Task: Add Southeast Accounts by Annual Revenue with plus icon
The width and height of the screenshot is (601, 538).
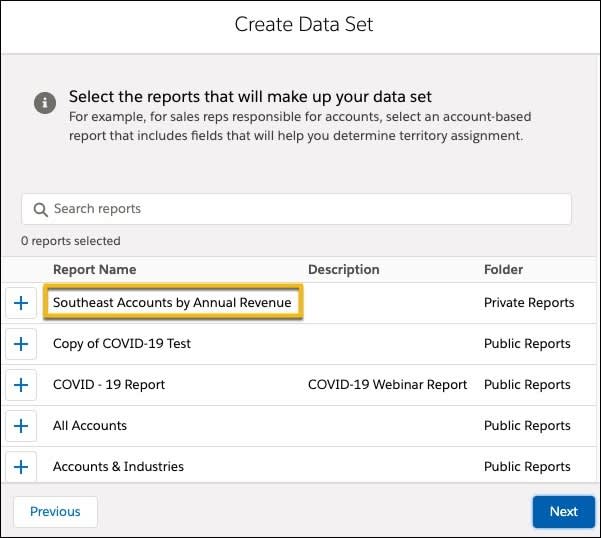Action: [21, 303]
